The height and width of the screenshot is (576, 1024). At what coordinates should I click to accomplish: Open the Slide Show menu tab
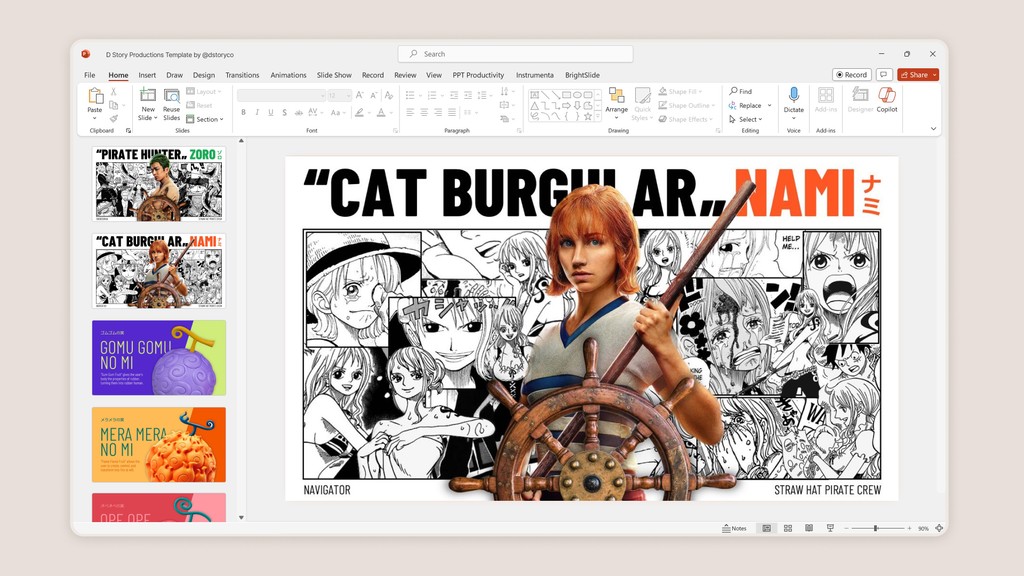pos(334,74)
